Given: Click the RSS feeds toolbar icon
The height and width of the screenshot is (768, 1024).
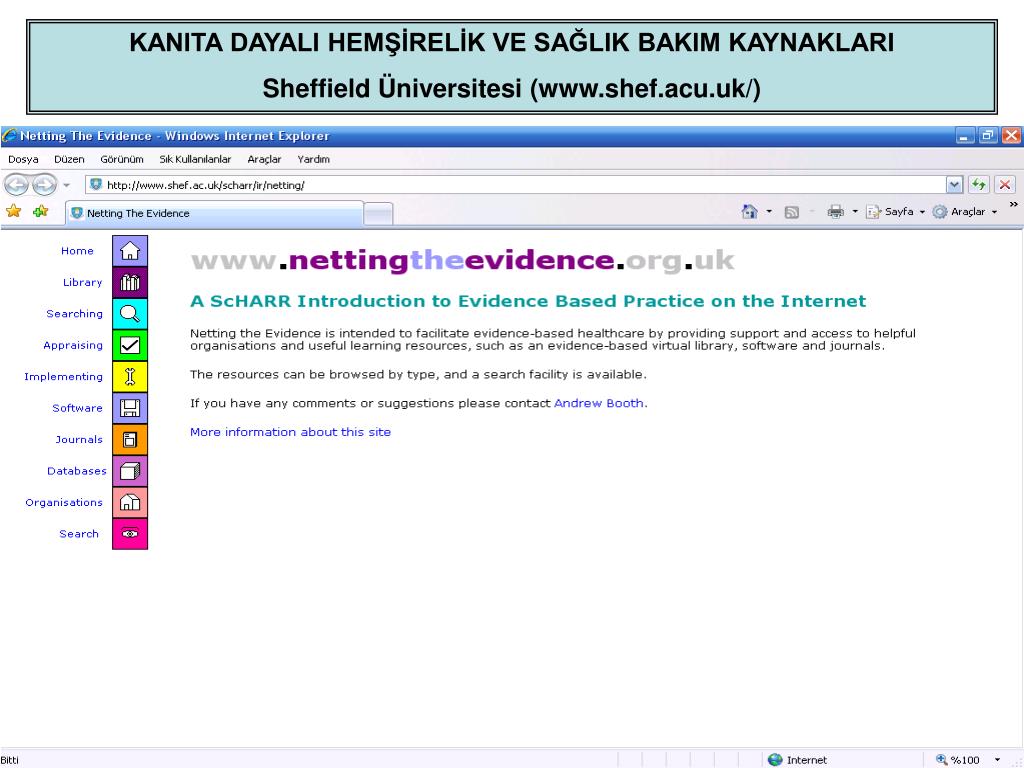Looking at the screenshot, I should [792, 212].
